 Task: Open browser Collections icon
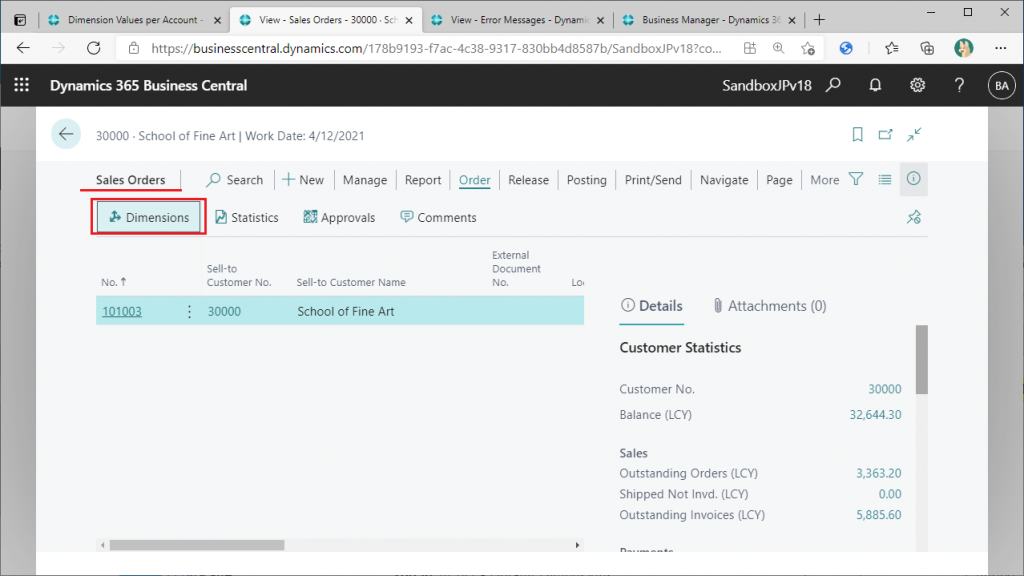(927, 48)
